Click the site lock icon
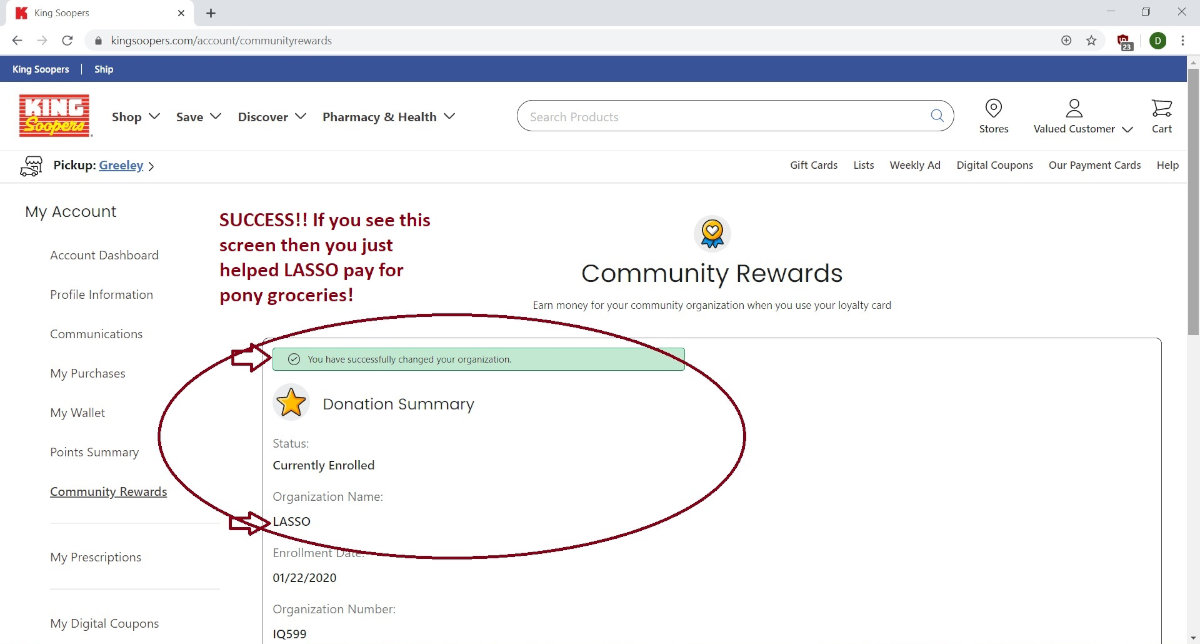The image size is (1200, 644). [98, 41]
